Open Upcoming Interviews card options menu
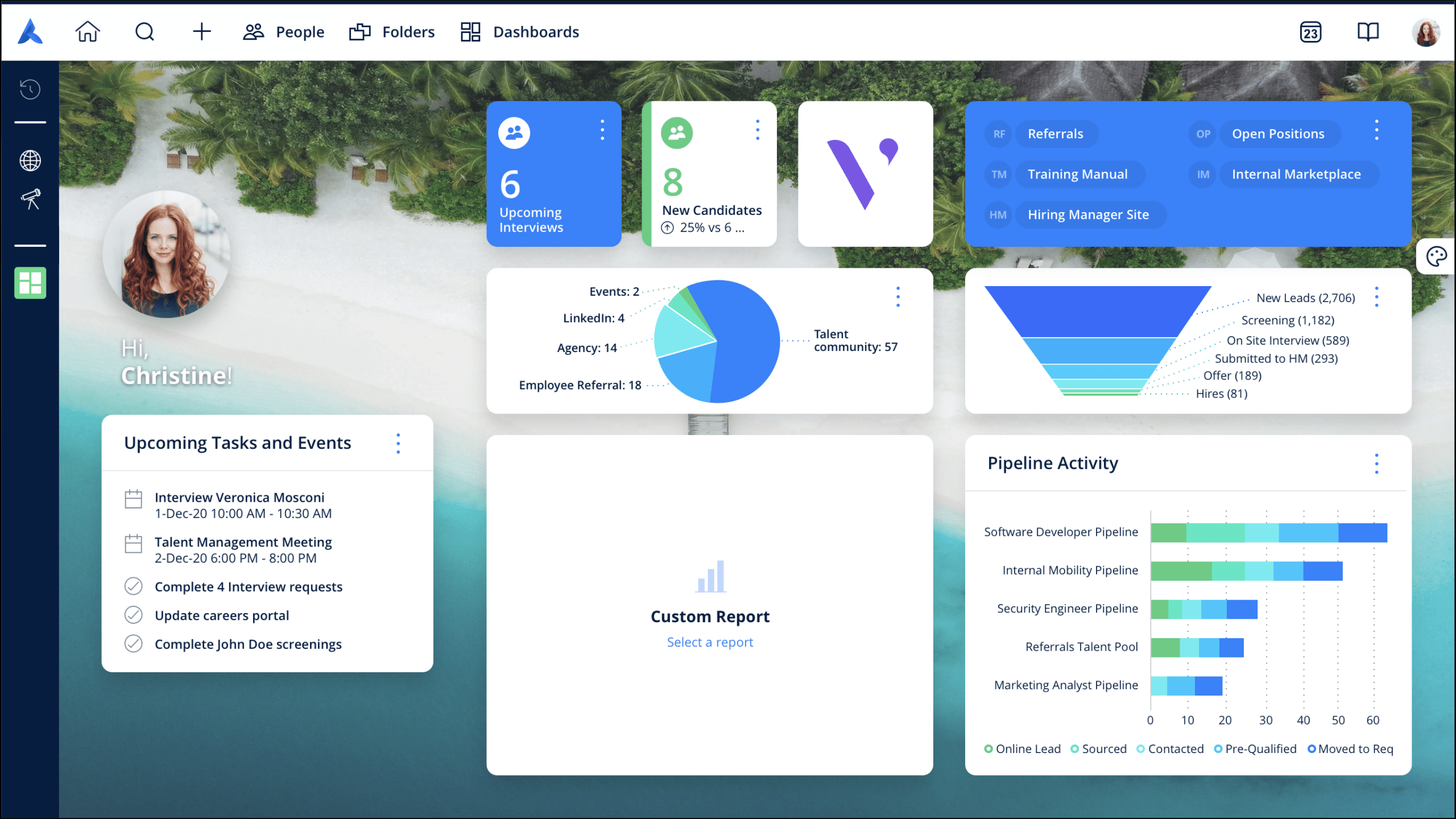 [x=602, y=130]
